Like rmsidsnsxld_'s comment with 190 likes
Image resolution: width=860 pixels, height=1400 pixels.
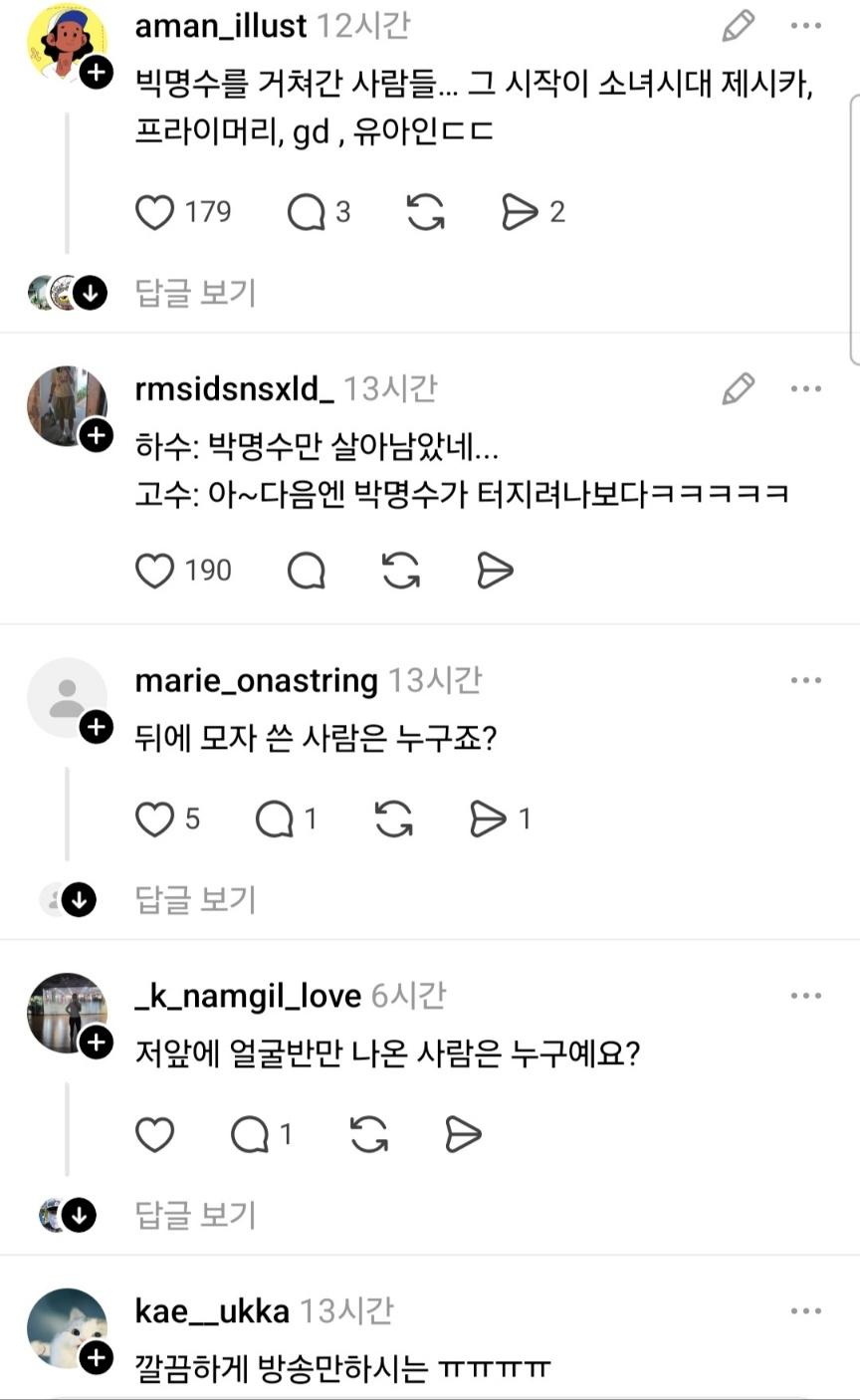(x=154, y=571)
